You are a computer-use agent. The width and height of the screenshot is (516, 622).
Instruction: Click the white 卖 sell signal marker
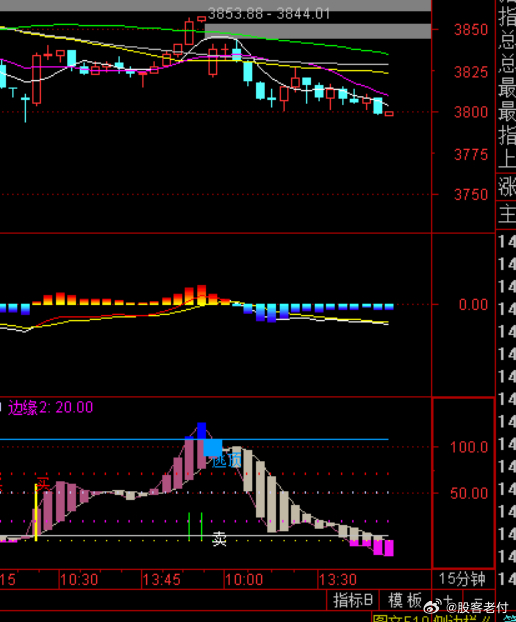tap(219, 539)
